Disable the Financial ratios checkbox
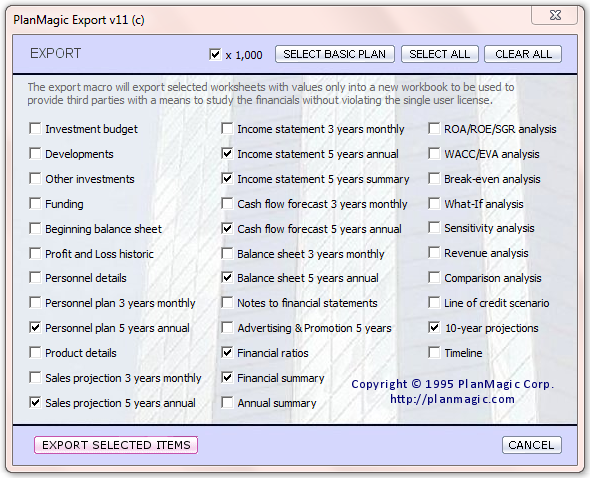This screenshot has width=590, height=478. 227,353
